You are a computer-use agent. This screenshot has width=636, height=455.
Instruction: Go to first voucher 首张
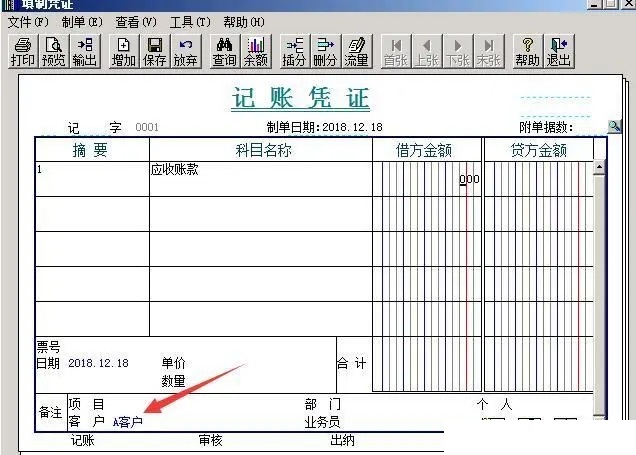tap(395, 52)
